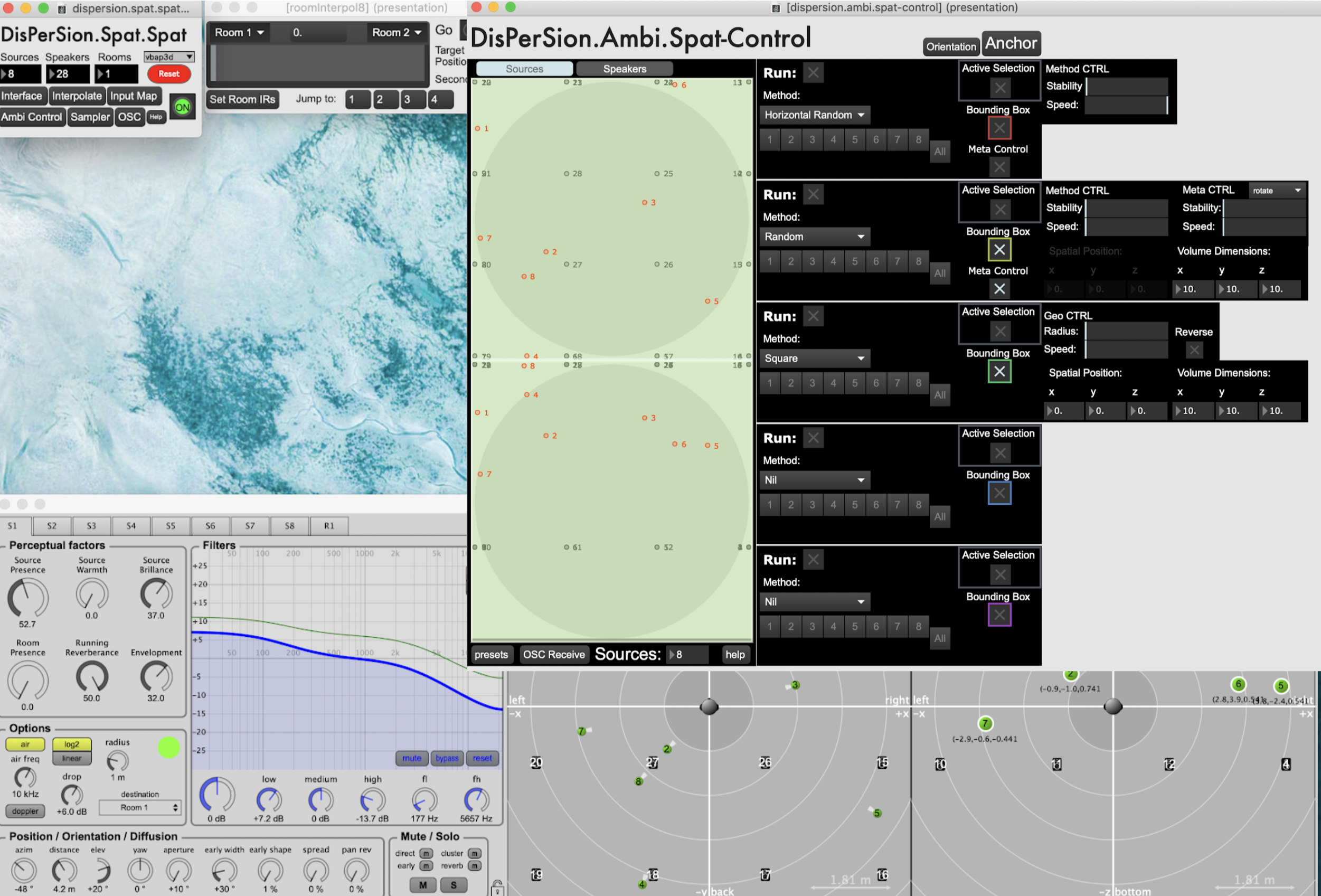This screenshot has width=1321, height=896.
Task: Open the Horizontal Random method dropdown
Action: [814, 115]
